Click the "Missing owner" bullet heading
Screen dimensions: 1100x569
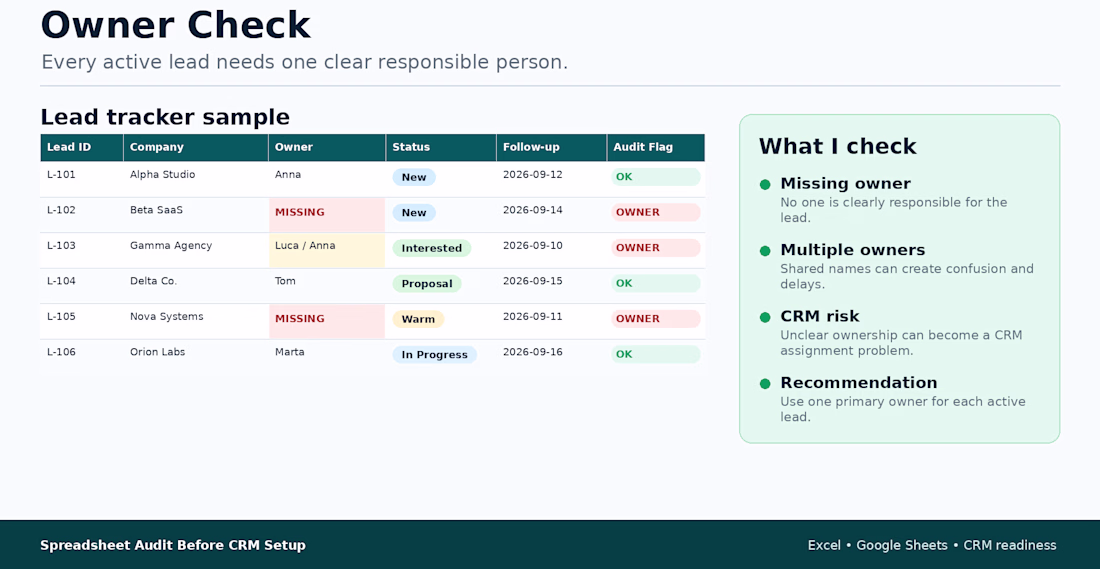(x=845, y=184)
